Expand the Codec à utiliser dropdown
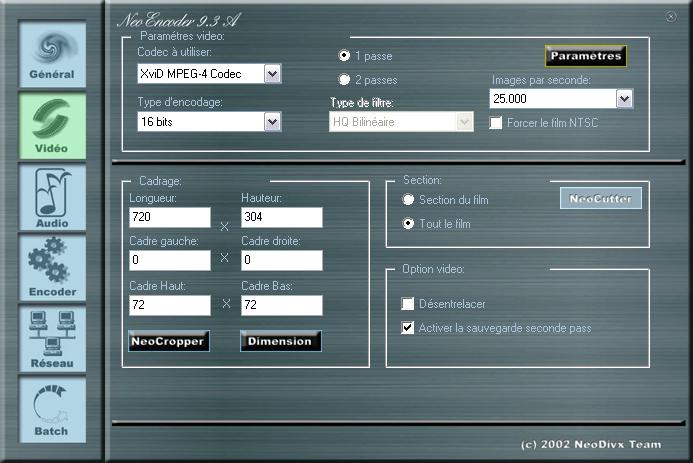693x463 pixels. coord(272,73)
